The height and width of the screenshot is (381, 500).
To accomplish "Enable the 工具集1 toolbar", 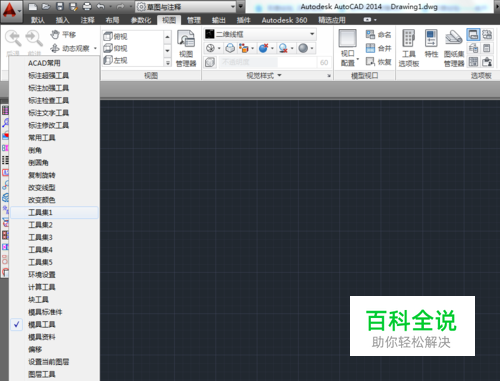I will [x=54, y=212].
